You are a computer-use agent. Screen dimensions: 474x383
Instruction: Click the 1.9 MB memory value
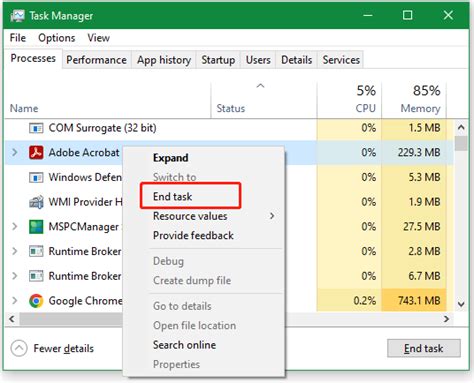pyautogui.click(x=424, y=202)
